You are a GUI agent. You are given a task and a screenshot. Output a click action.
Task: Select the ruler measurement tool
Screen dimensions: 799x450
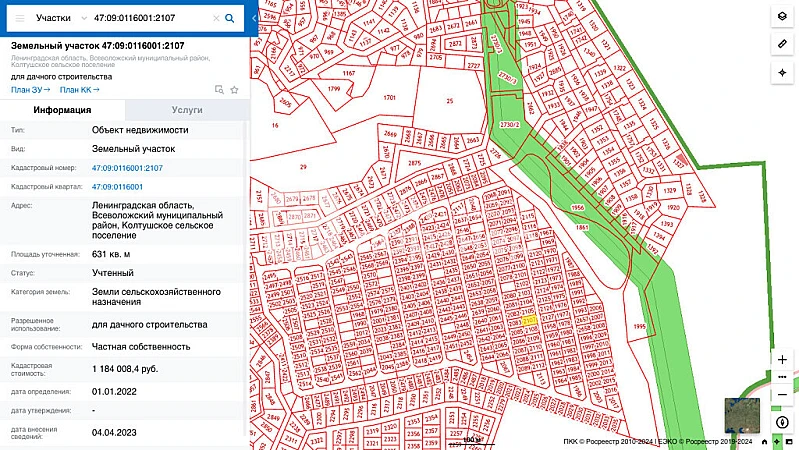pyautogui.click(x=782, y=45)
